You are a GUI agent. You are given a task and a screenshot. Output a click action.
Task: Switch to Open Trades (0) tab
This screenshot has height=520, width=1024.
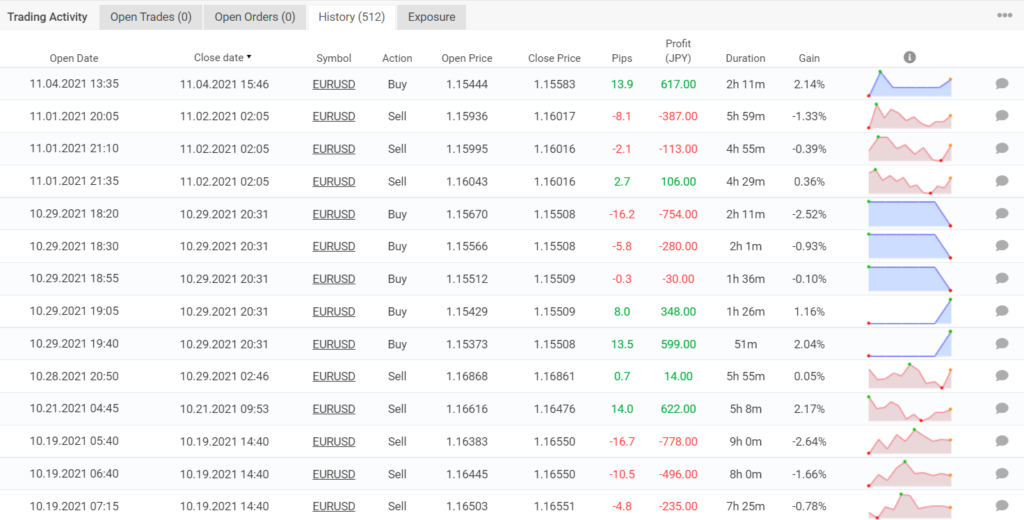point(151,17)
